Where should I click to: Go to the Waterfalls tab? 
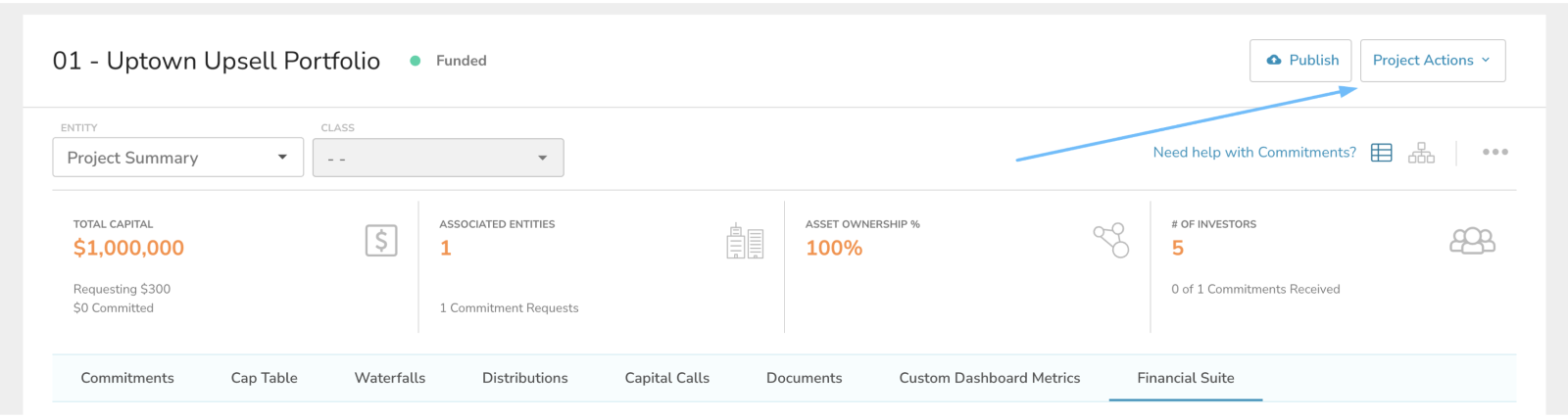click(x=390, y=378)
